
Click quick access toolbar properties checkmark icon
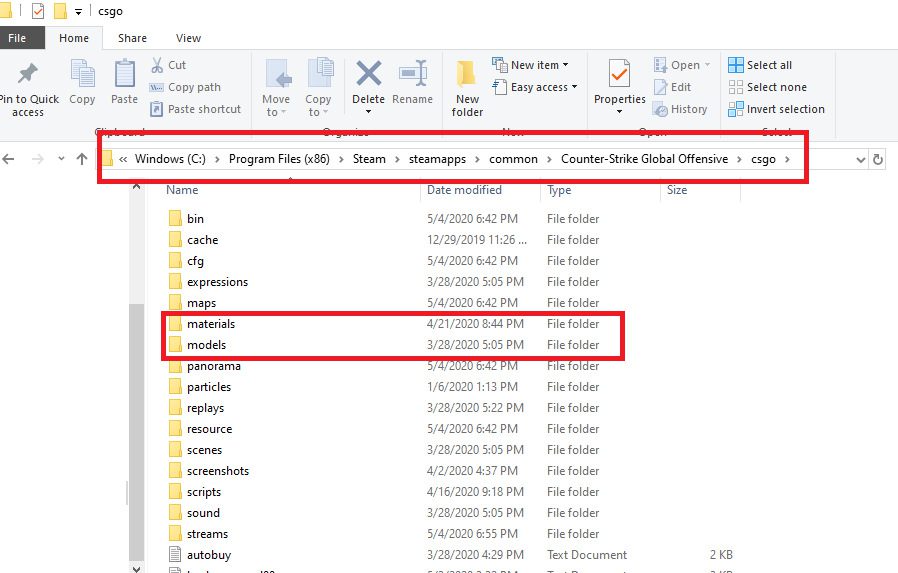tap(38, 11)
